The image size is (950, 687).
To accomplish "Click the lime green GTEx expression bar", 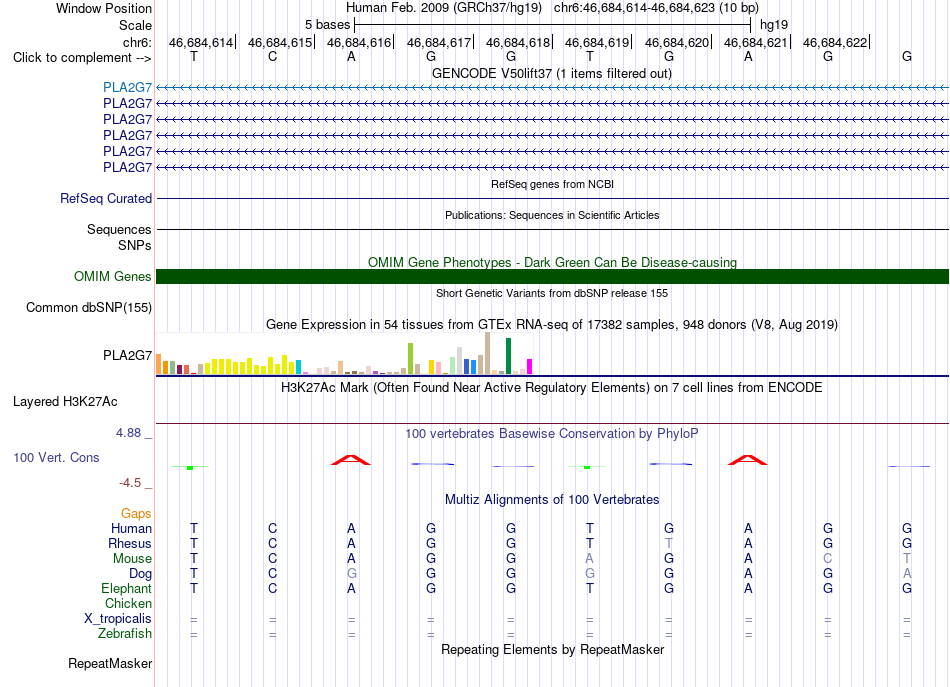I will pyautogui.click(x=410, y=359).
